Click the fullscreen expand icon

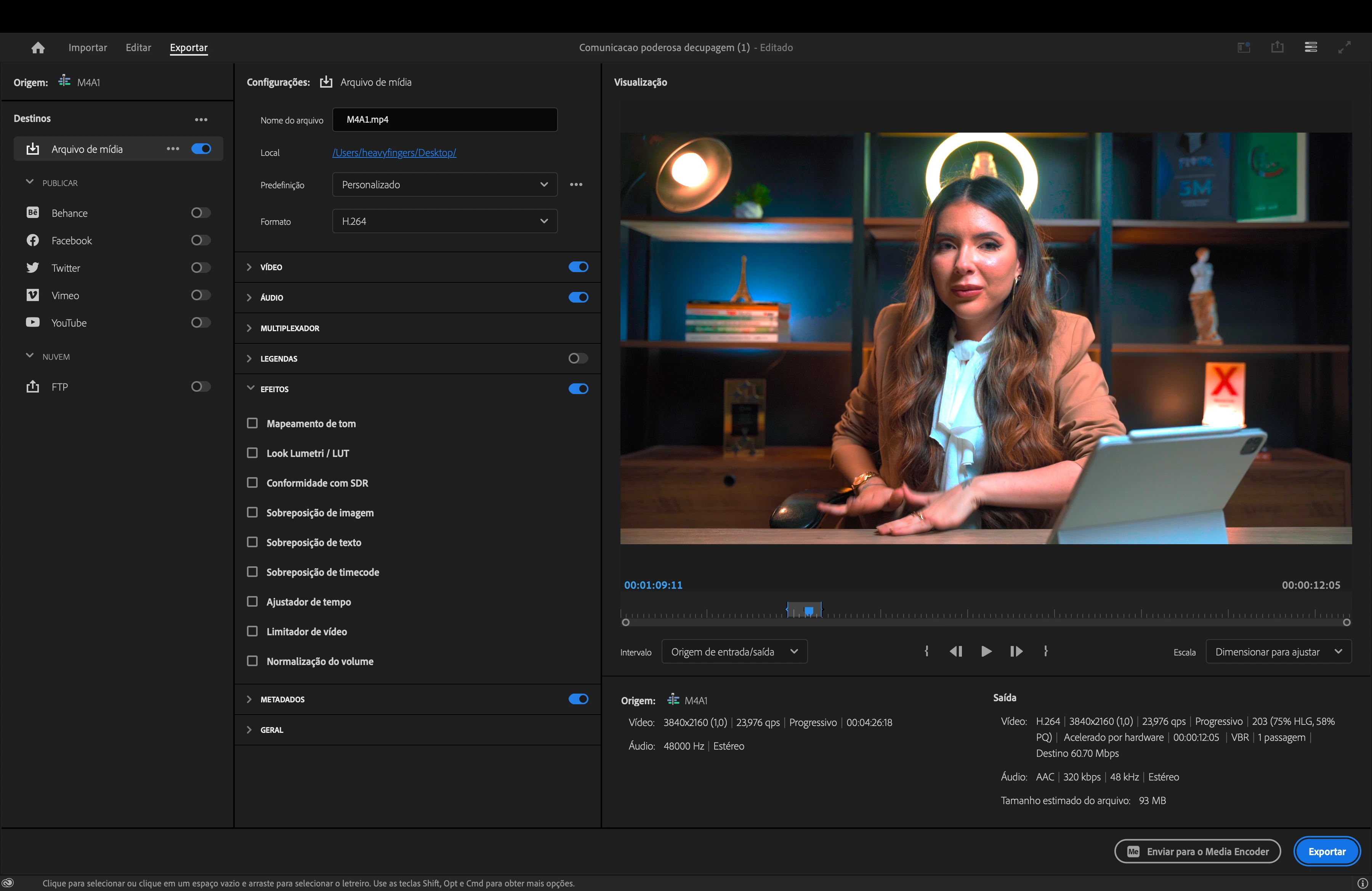[1344, 47]
